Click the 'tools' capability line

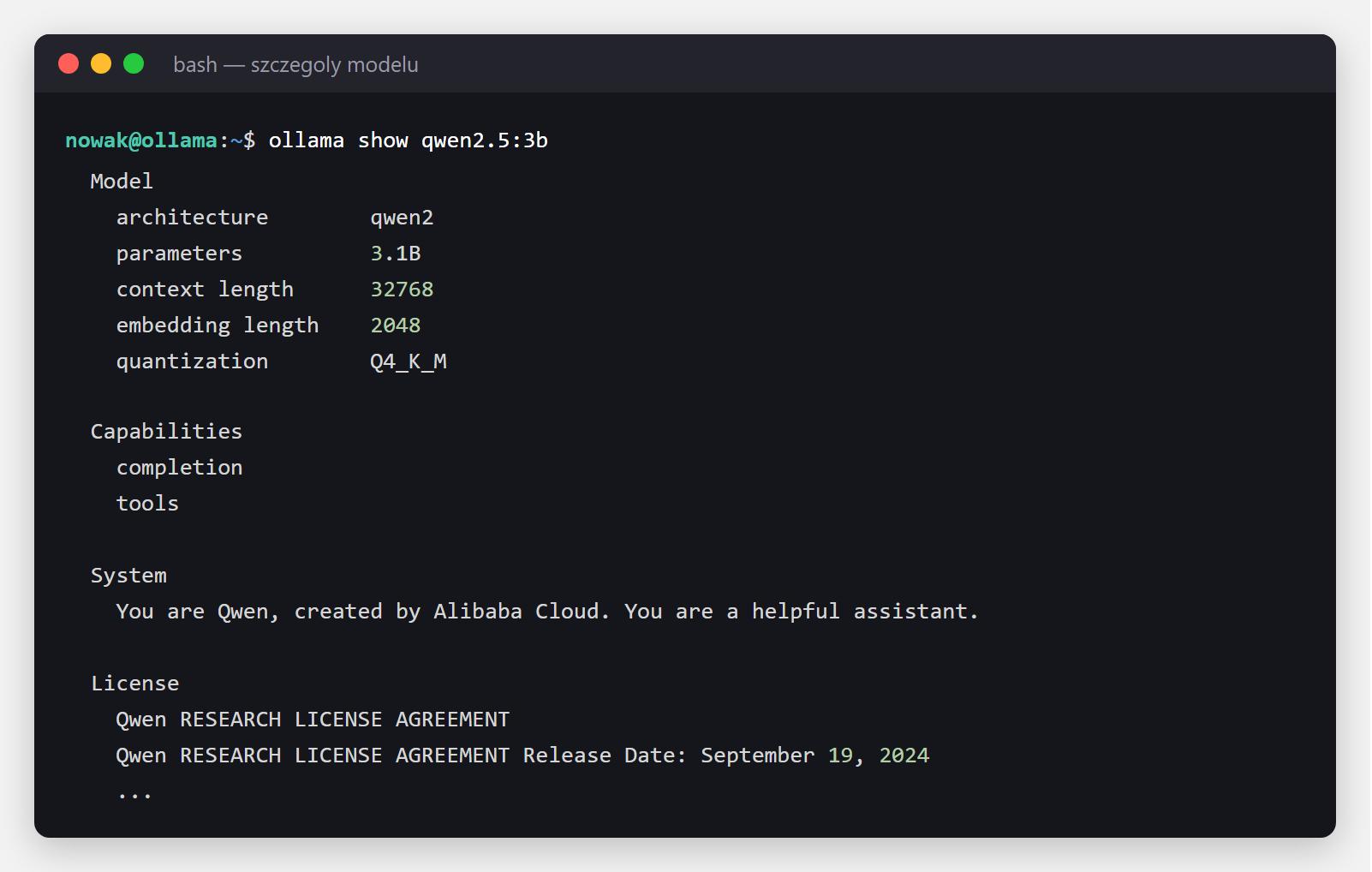point(148,504)
